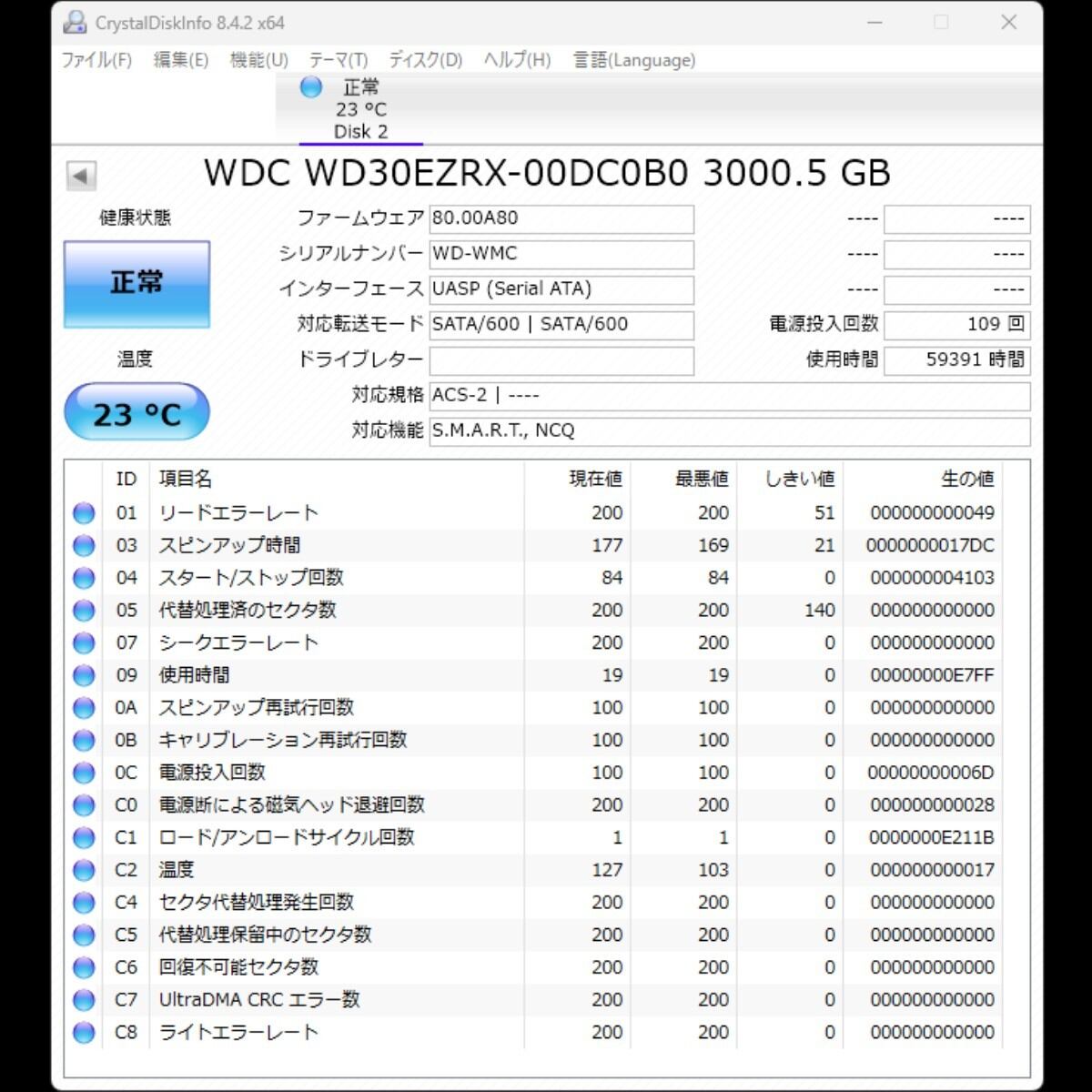Click the ID column header
This screenshot has width=1092, height=1092.
click(x=126, y=479)
